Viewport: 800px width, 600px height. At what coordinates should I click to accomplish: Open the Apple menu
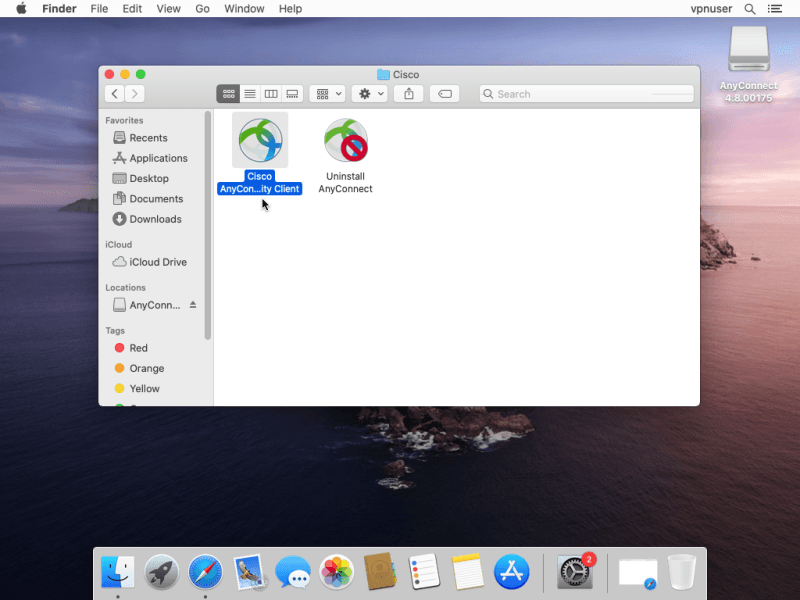pyautogui.click(x=21, y=9)
